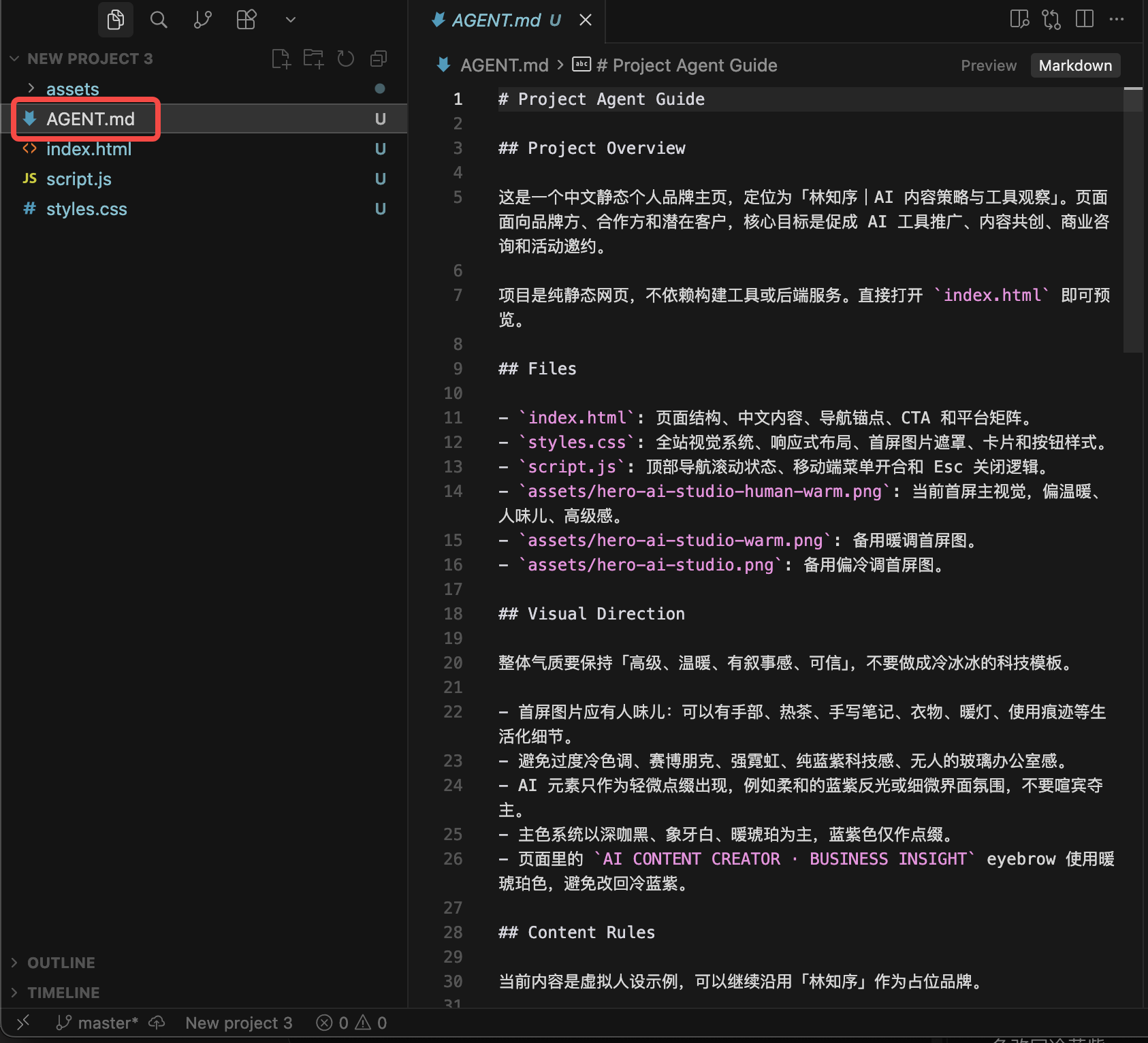This screenshot has width=1148, height=1043.
Task: Click the '## Project Overview' heading
Action: pos(592,148)
